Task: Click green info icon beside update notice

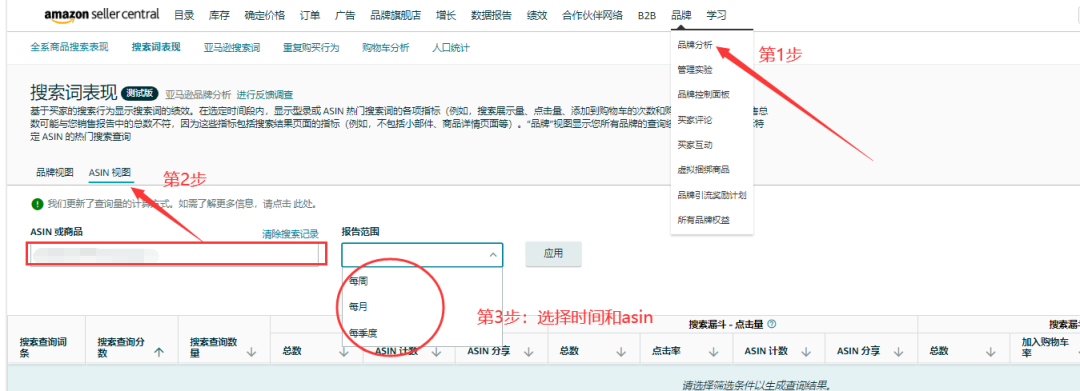Action: click(x=37, y=204)
